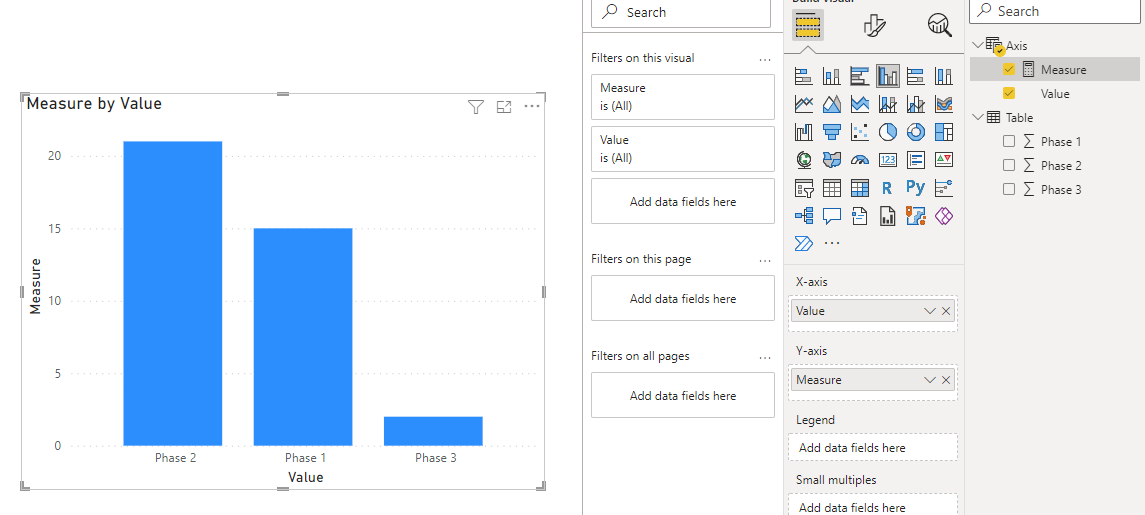
Task: Open the Y-axis Measure field dropdown
Action: (930, 380)
